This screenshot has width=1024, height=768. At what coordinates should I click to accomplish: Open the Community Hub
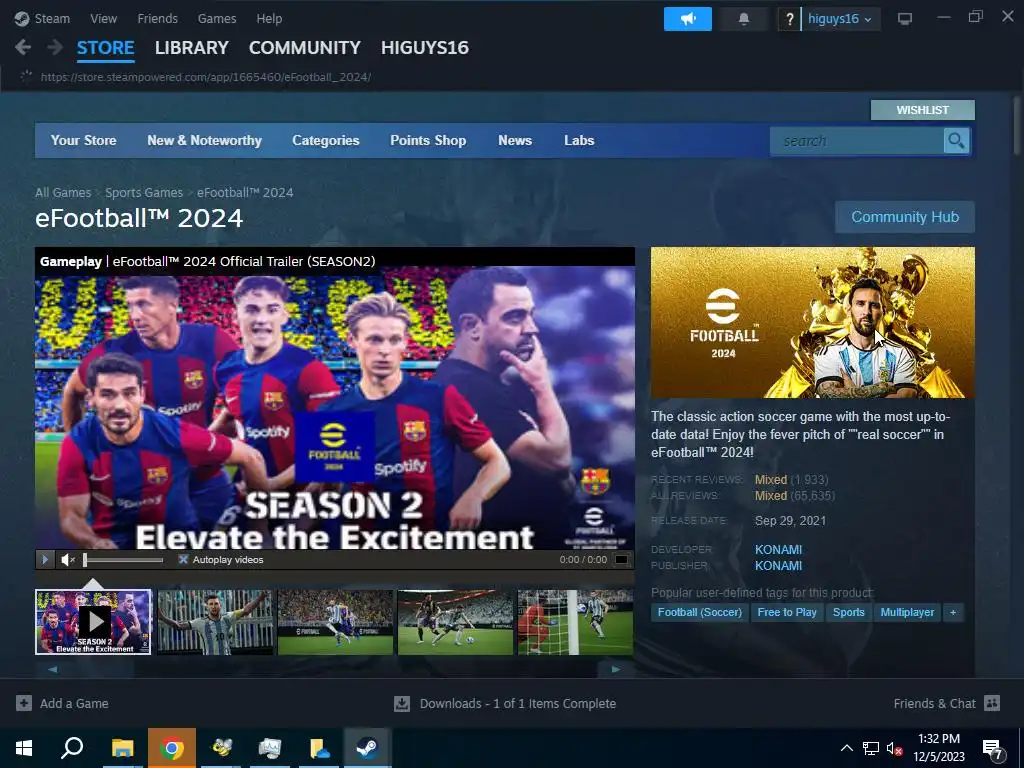[904, 217]
